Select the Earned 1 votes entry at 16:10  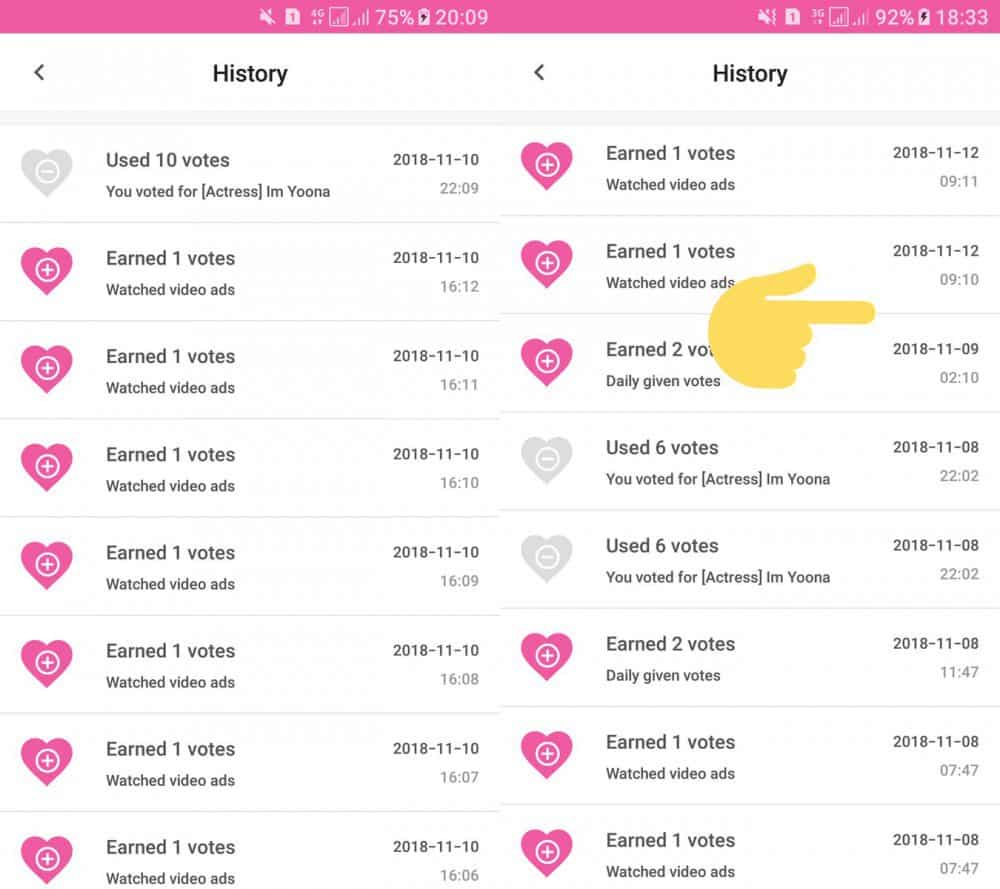[x=250, y=468]
